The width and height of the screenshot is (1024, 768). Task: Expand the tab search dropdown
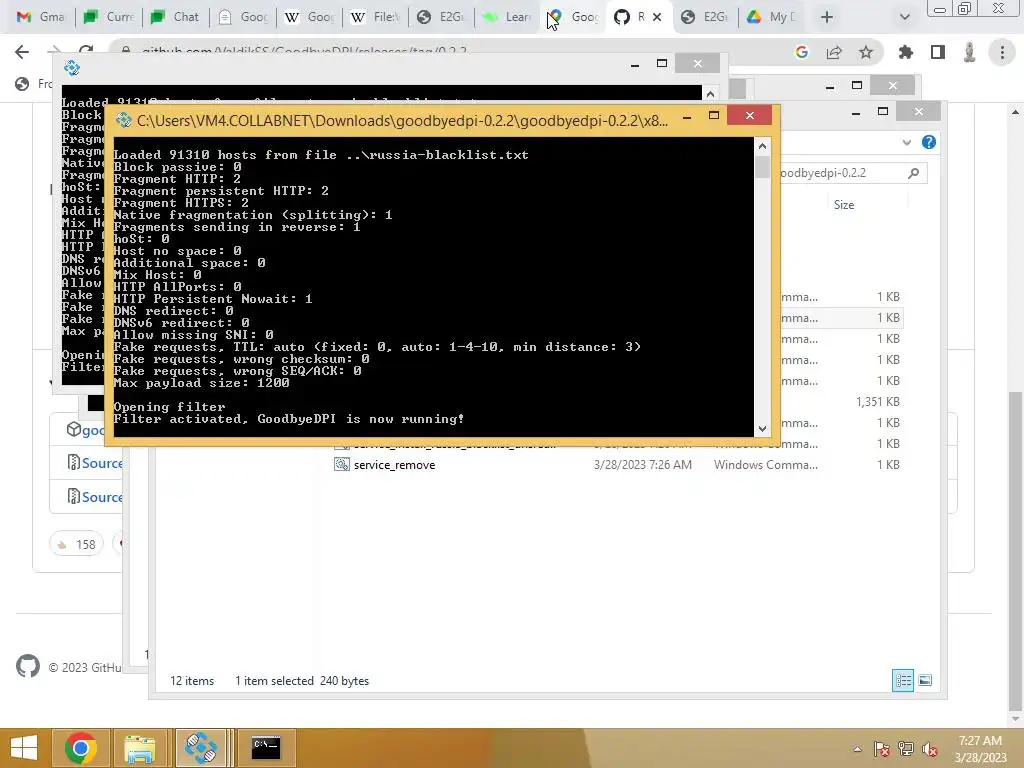(904, 17)
